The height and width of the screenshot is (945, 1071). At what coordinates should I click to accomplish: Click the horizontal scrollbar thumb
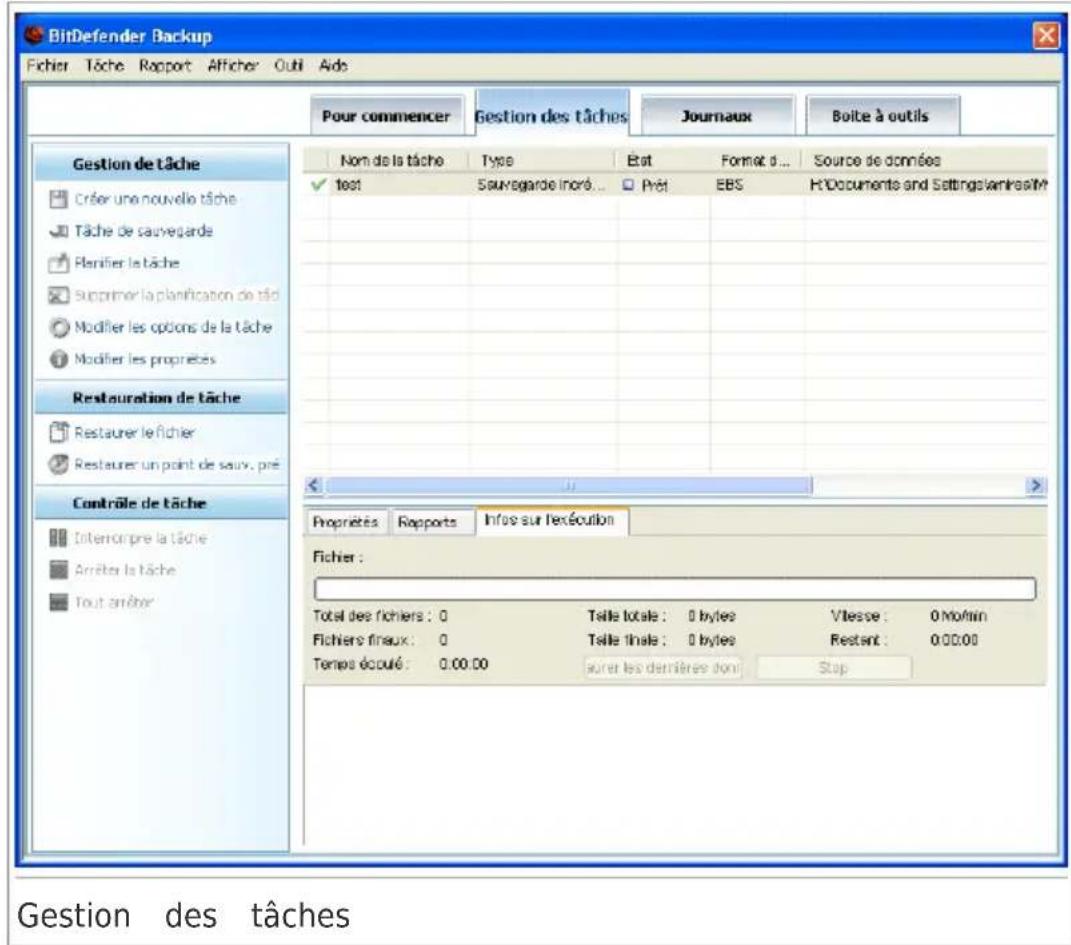569,485
